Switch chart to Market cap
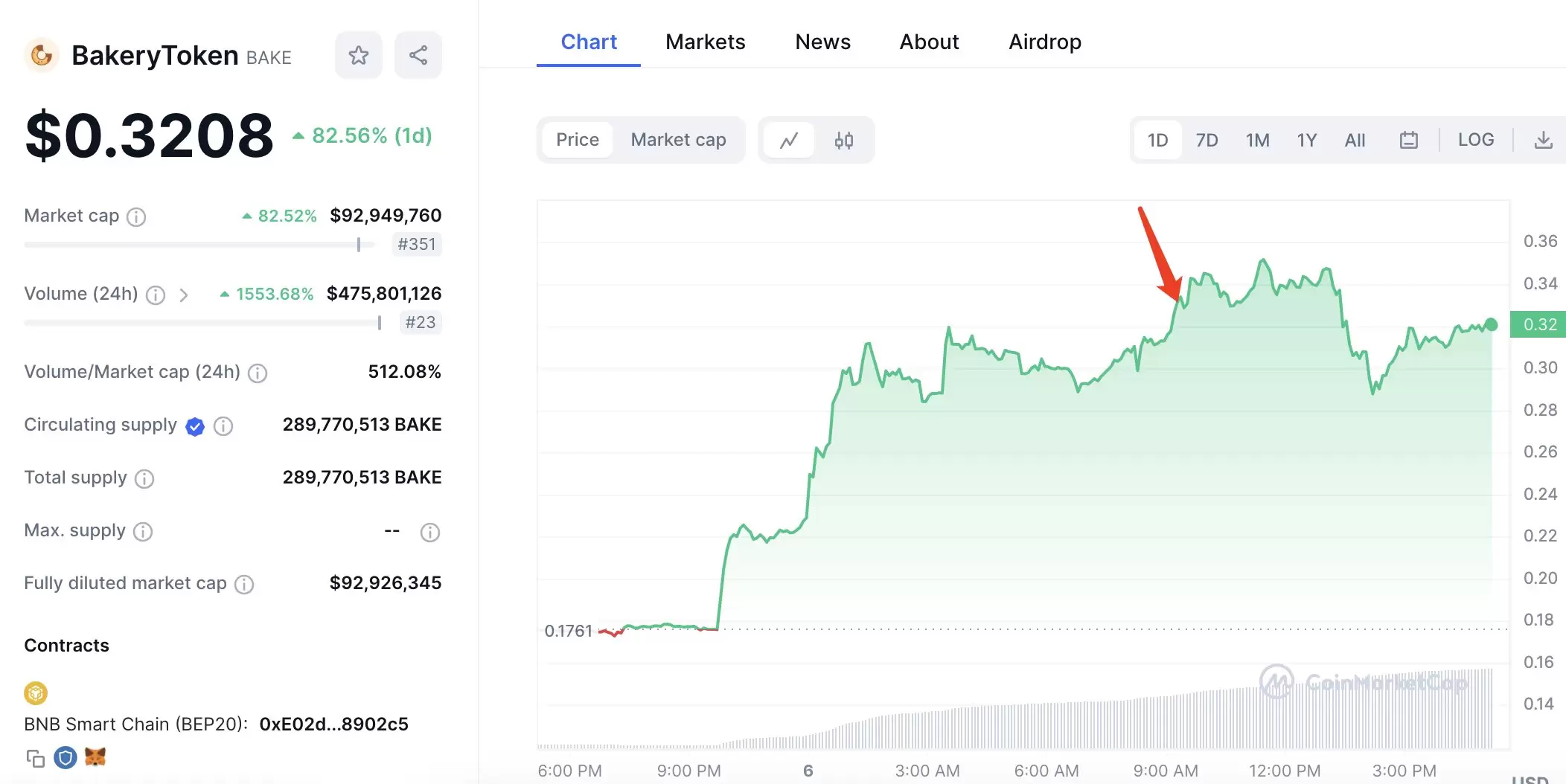Image resolution: width=1566 pixels, height=784 pixels. pyautogui.click(x=678, y=140)
